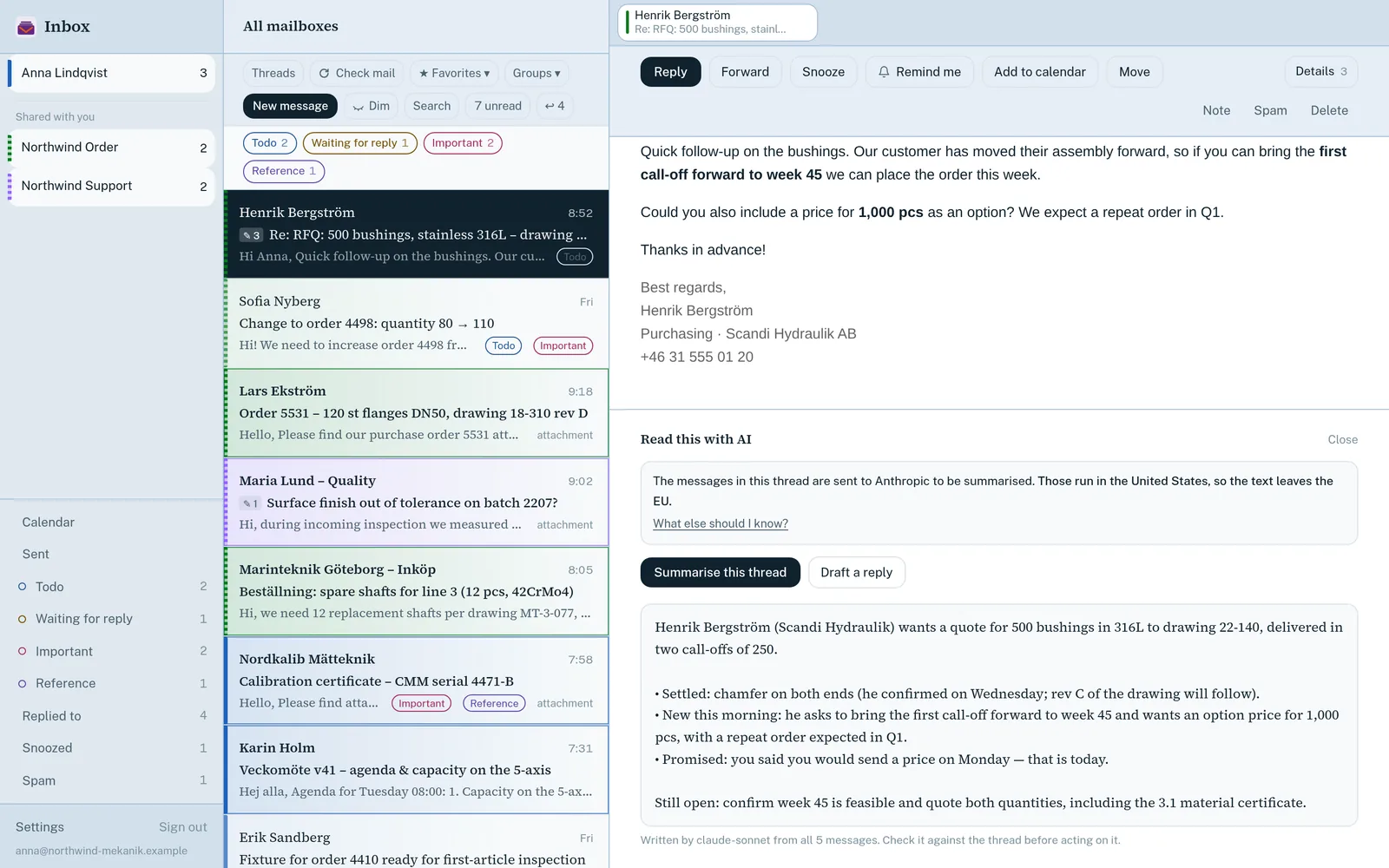Click the draft badge on Maria Lund's message

point(250,503)
